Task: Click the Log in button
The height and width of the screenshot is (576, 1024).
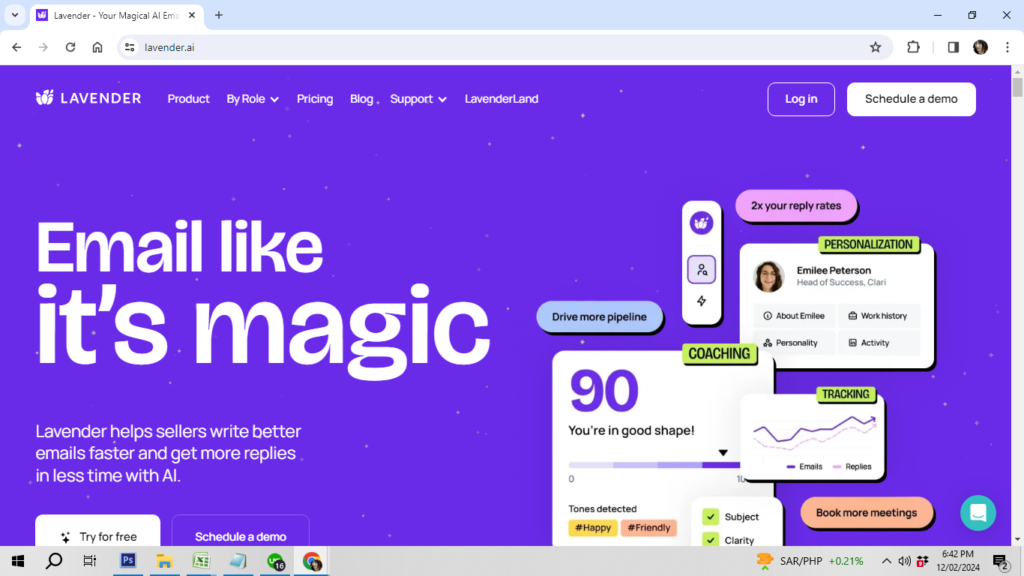Action: (x=801, y=99)
